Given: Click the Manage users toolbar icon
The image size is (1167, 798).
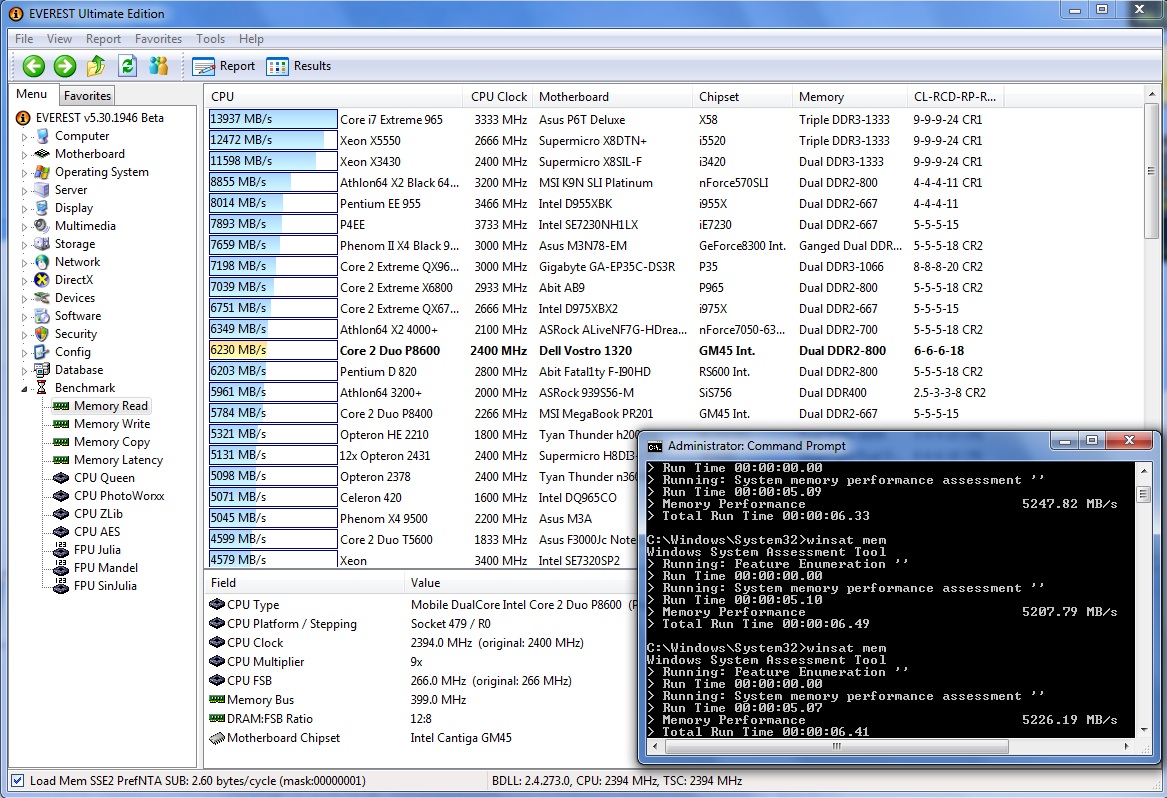Looking at the screenshot, I should pyautogui.click(x=159, y=66).
